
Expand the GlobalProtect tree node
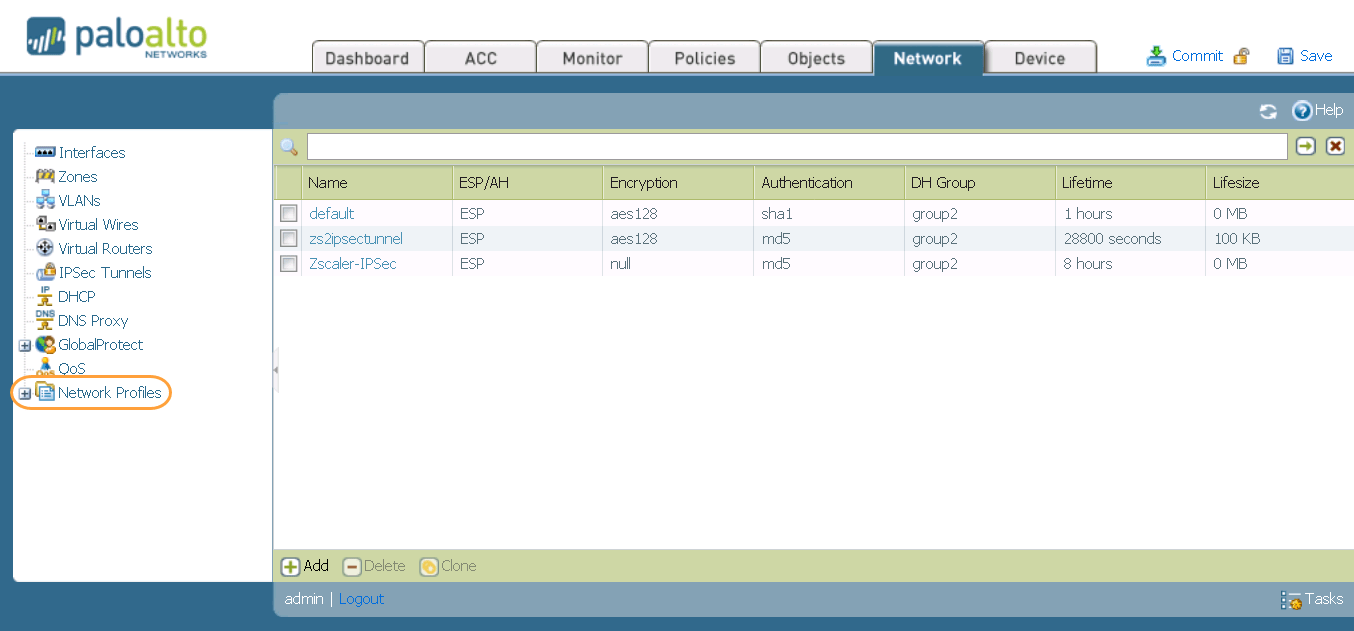tap(23, 344)
